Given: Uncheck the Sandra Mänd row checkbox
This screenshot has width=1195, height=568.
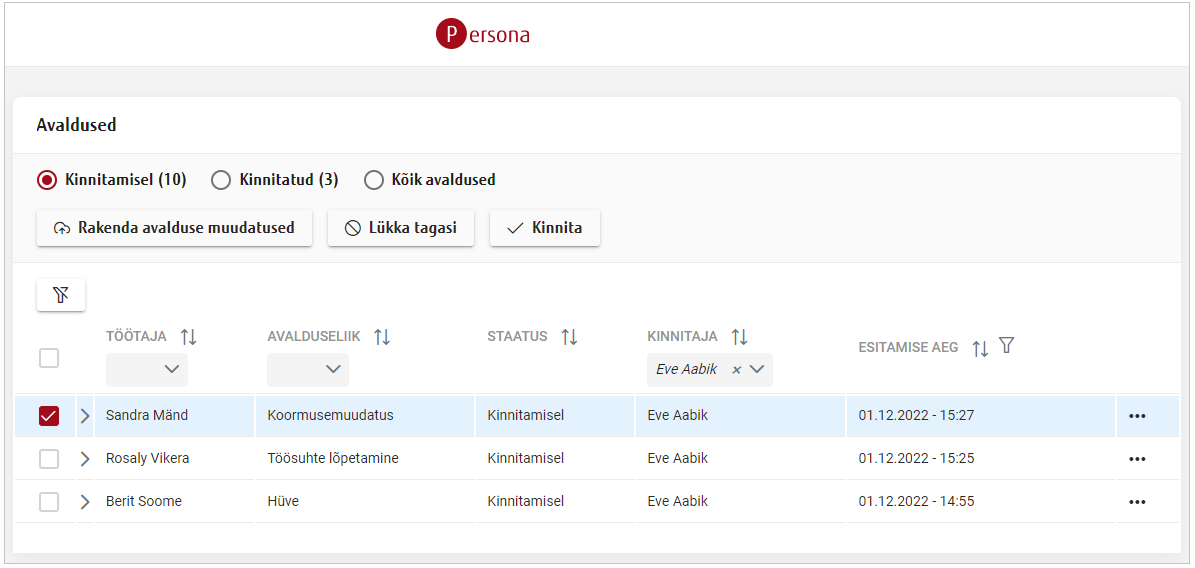Looking at the screenshot, I should coord(49,416).
